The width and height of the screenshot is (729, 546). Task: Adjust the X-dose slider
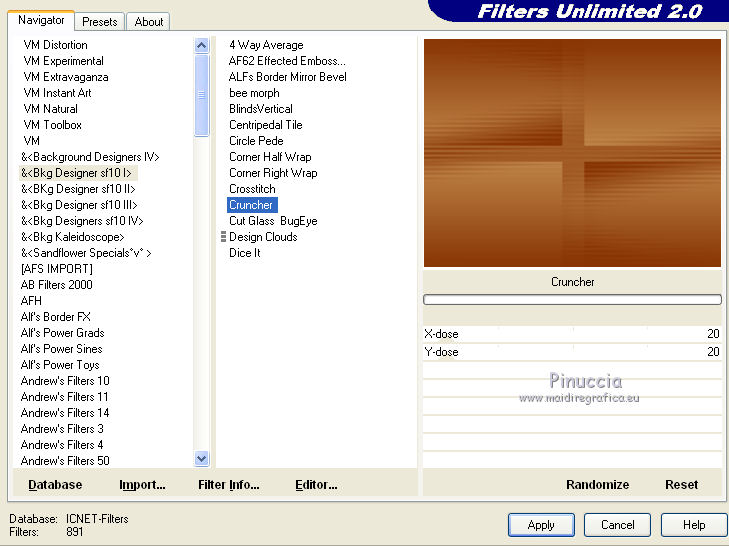pyautogui.click(x=572, y=334)
